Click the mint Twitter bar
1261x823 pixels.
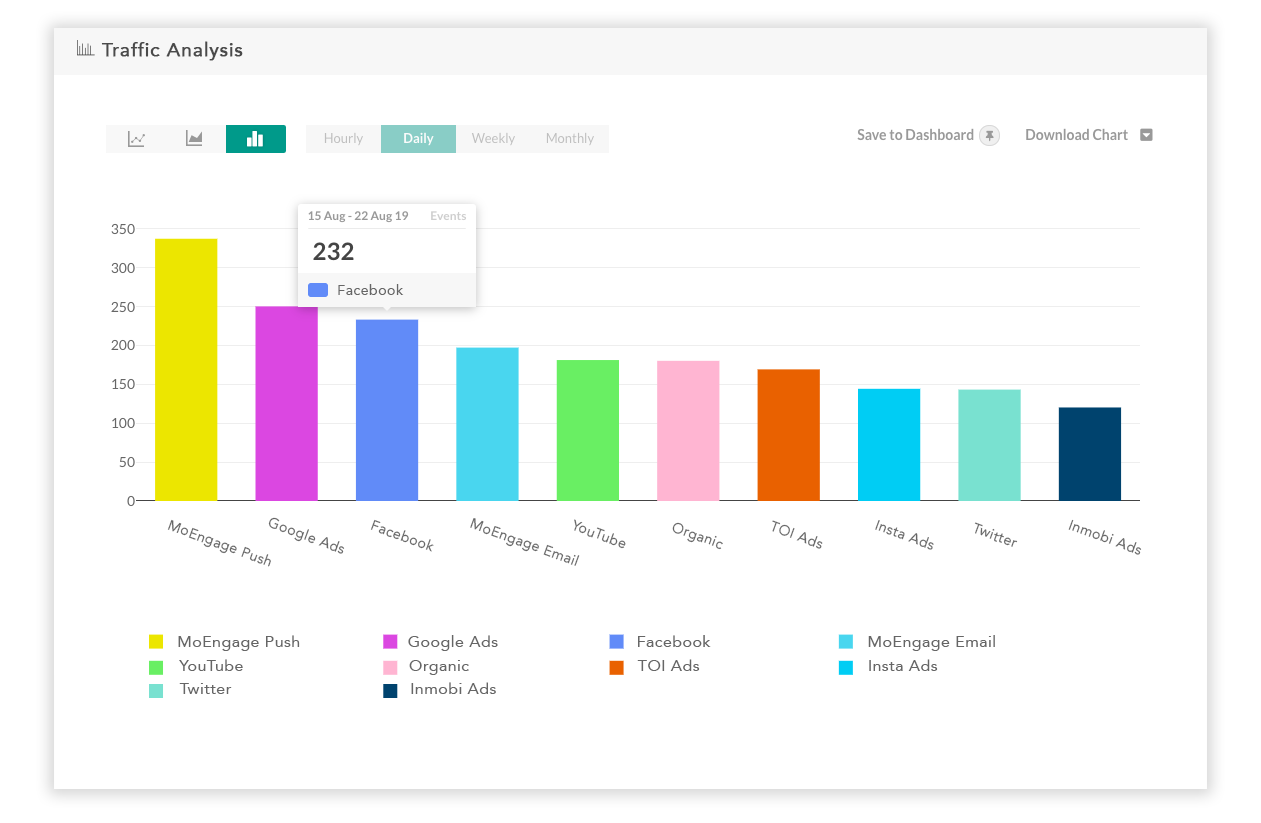[989, 445]
